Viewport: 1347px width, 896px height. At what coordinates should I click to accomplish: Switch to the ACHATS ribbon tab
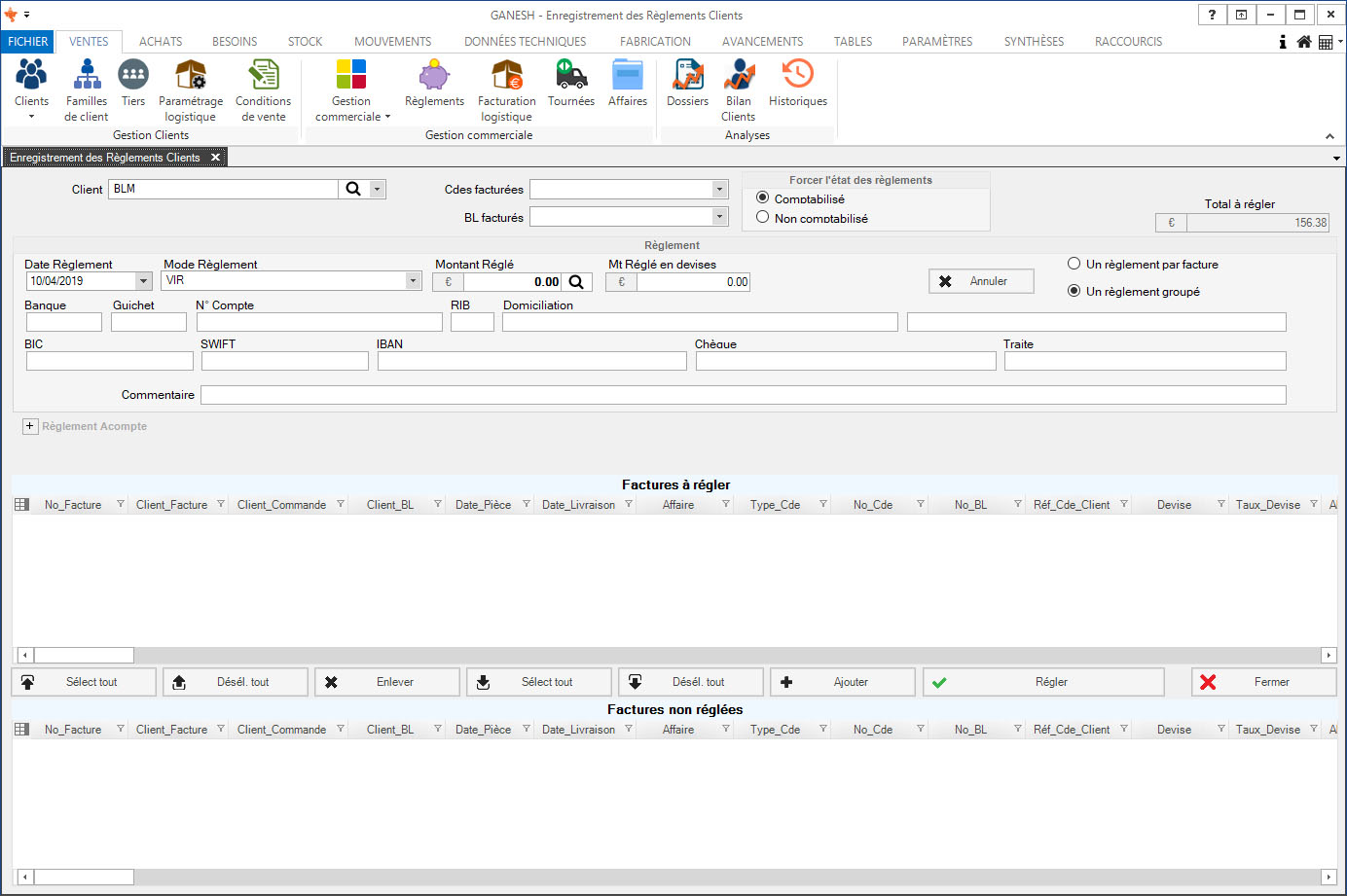click(161, 42)
